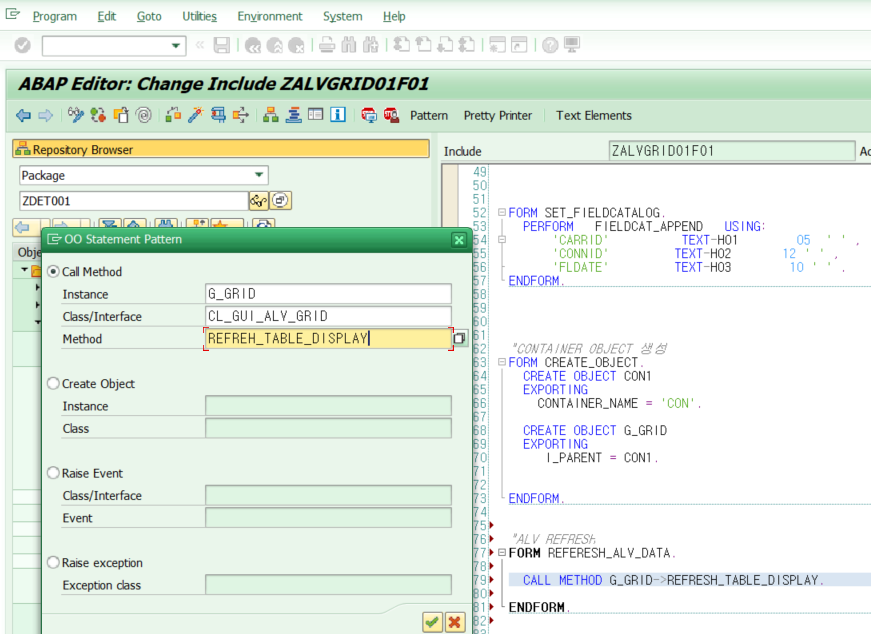The height and width of the screenshot is (634, 871).
Task: Open the Method field value help button
Action: pyautogui.click(x=459, y=338)
